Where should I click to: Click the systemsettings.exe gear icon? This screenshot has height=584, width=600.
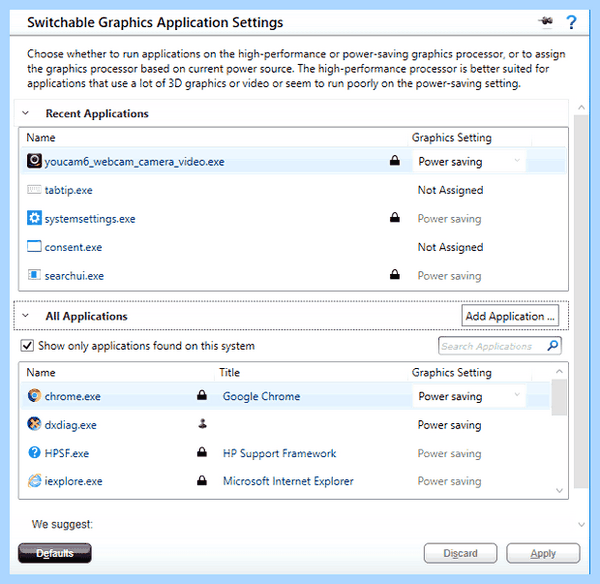tap(34, 218)
